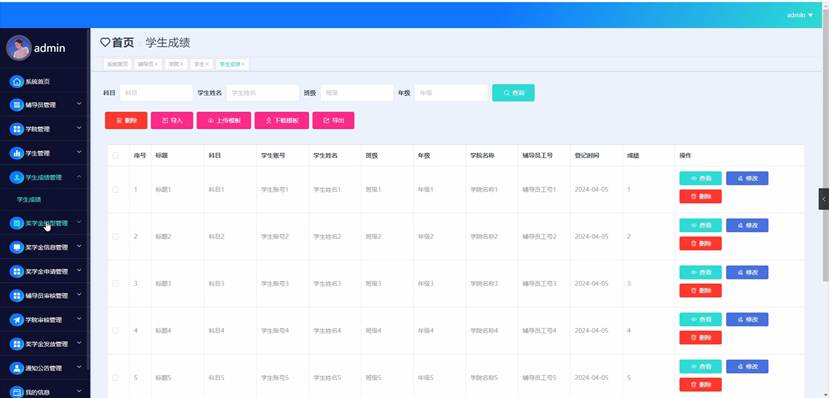Switch to the 系统首页 tab
Image resolution: width=829 pixels, height=398 pixels.
117,64
